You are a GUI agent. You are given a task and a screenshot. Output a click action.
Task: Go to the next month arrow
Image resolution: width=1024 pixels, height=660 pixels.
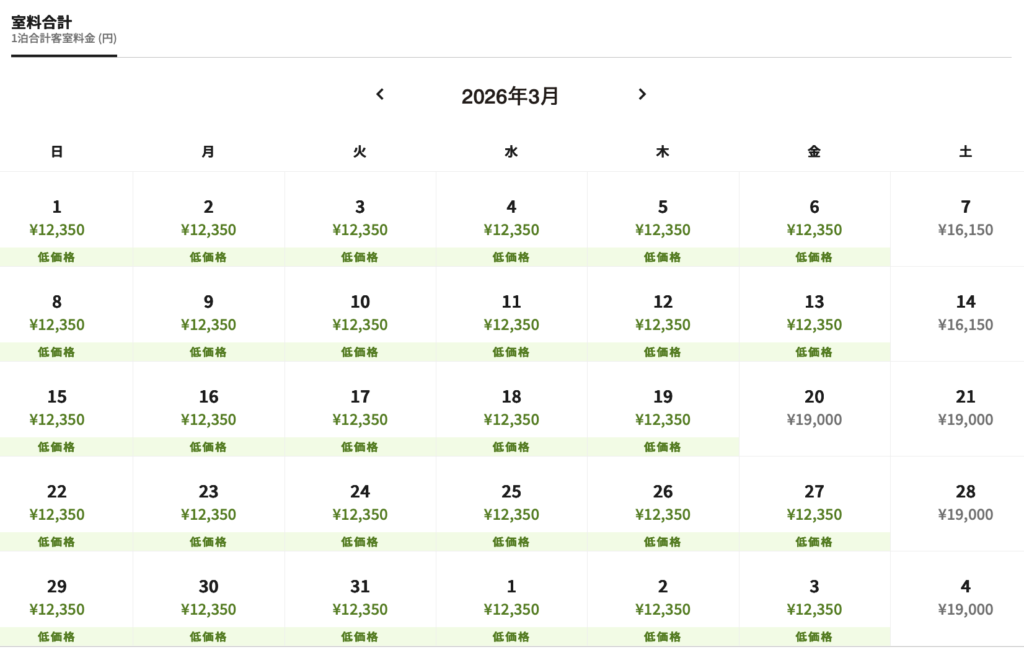(642, 95)
